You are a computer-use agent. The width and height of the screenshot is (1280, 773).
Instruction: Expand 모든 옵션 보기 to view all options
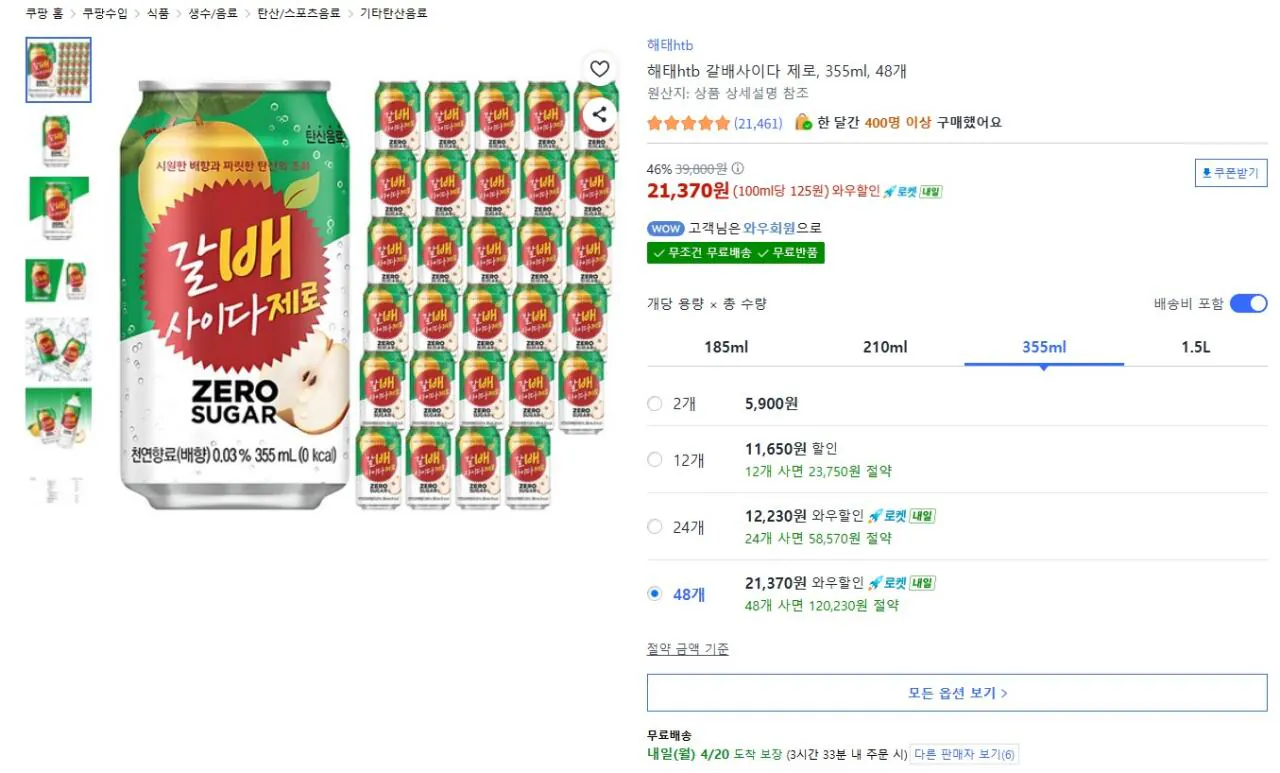(957, 691)
